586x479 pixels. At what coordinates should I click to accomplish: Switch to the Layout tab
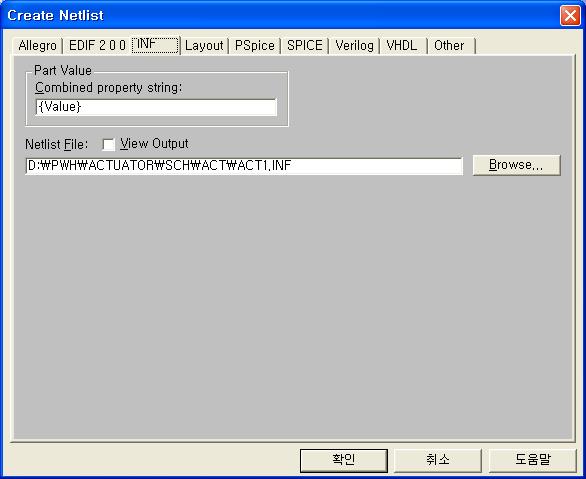[204, 46]
